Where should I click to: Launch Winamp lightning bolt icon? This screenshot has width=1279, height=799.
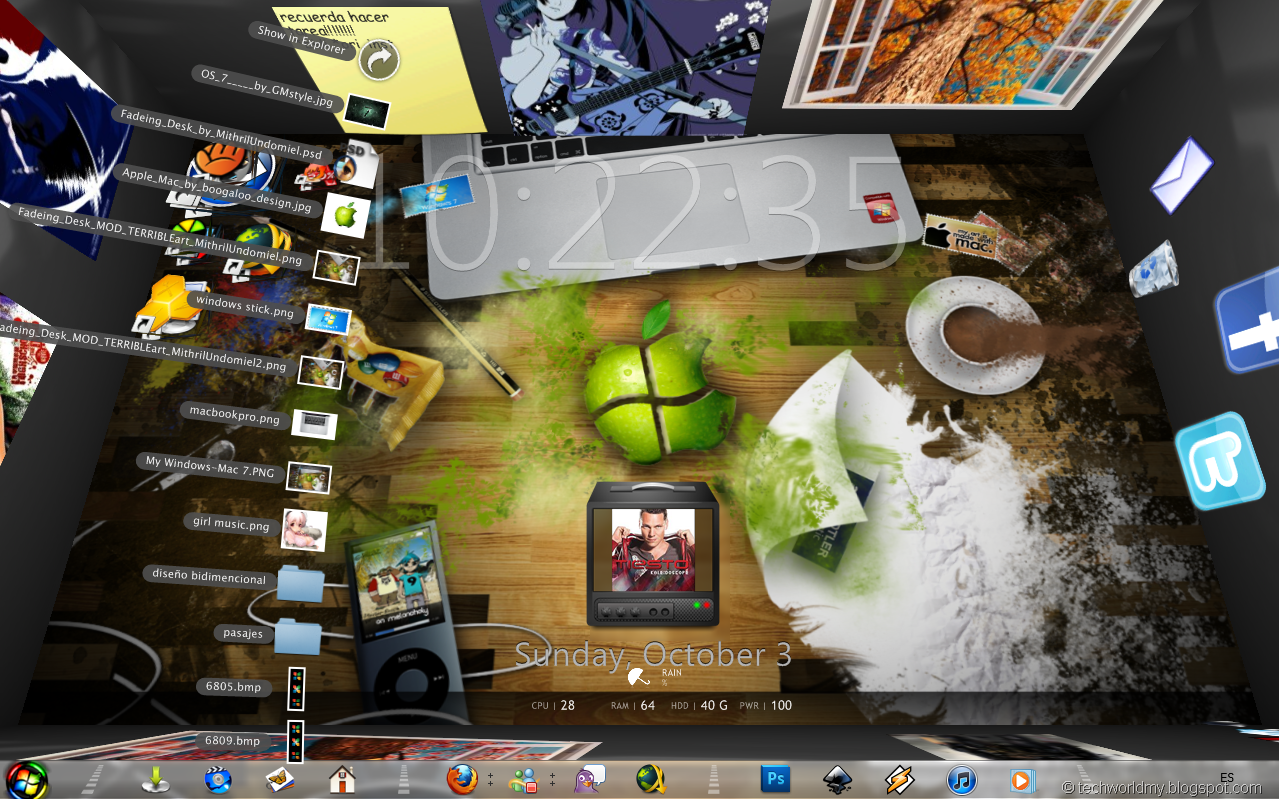point(899,779)
